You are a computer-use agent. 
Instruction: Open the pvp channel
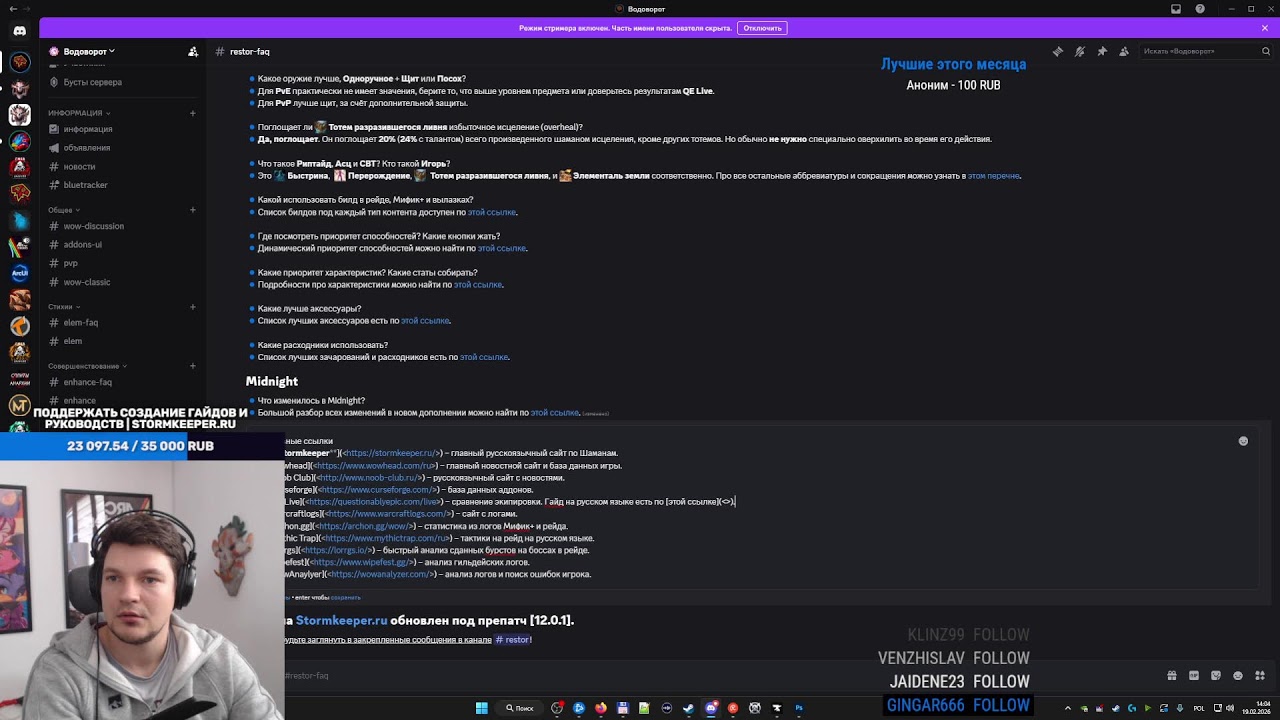click(70, 263)
